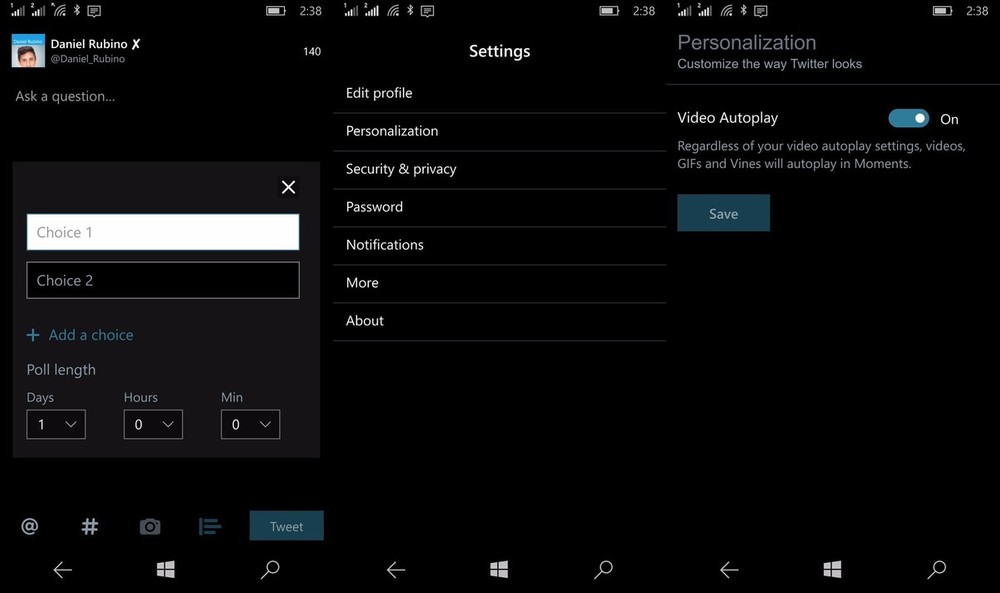Screen dimensions: 1000x593
Task: Toggle the poll icon in composer toolbar
Action: click(x=210, y=526)
